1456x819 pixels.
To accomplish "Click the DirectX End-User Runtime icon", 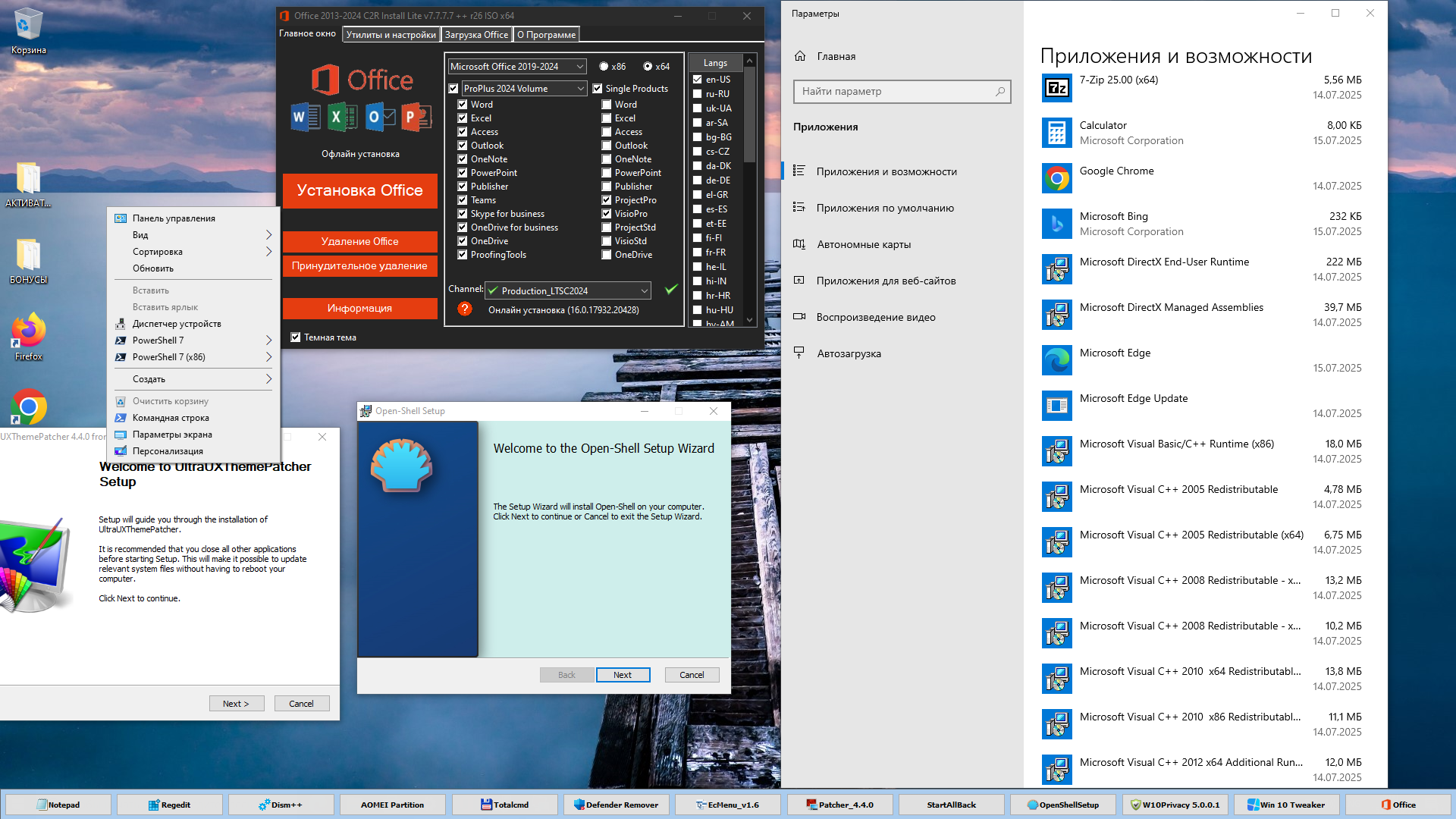I will [x=1056, y=270].
